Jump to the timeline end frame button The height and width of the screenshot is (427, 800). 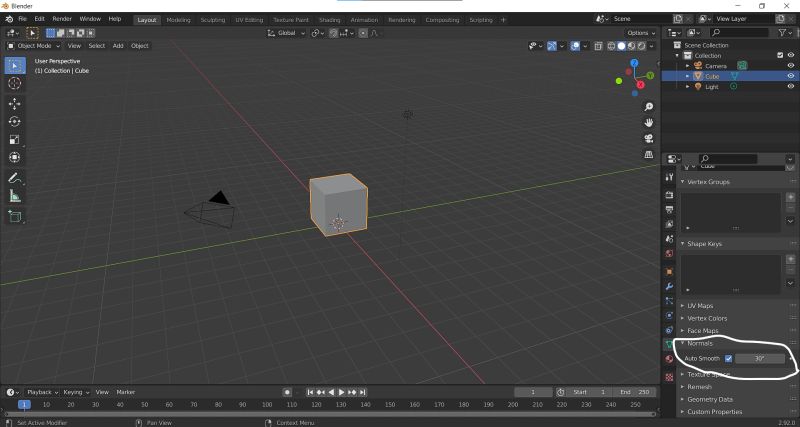[x=362, y=392]
